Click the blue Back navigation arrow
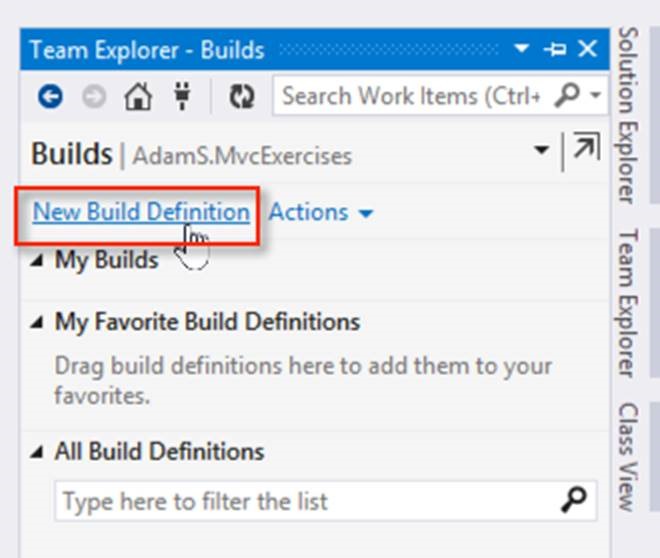The width and height of the screenshot is (660, 558). click(x=51, y=96)
